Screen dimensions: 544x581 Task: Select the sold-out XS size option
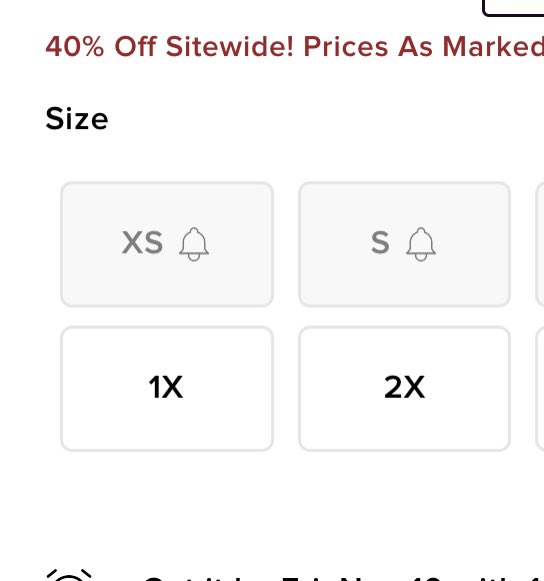(167, 244)
